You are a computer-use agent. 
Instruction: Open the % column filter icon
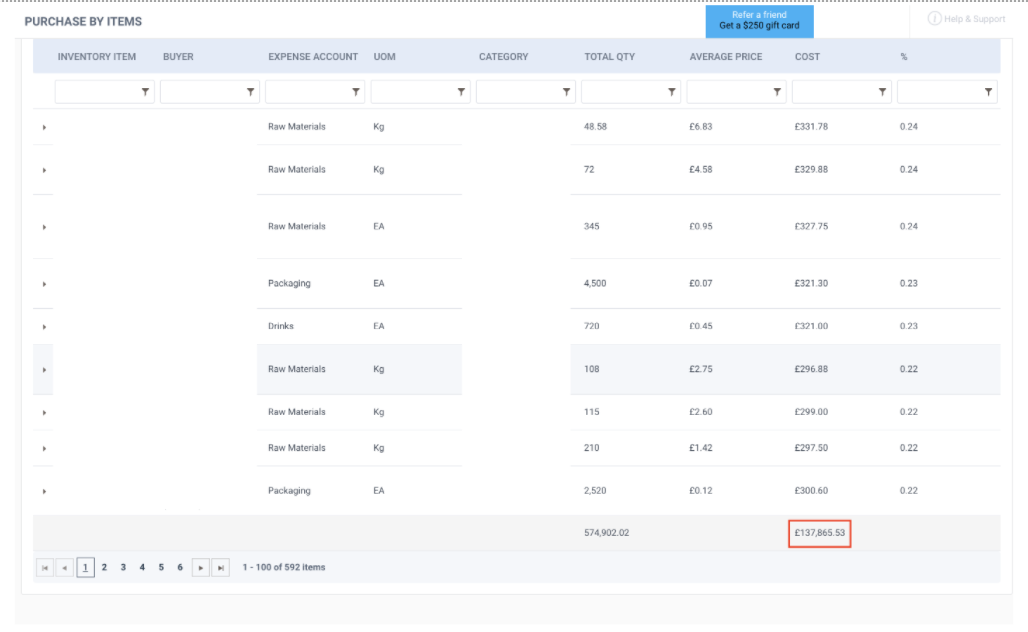pos(989,92)
